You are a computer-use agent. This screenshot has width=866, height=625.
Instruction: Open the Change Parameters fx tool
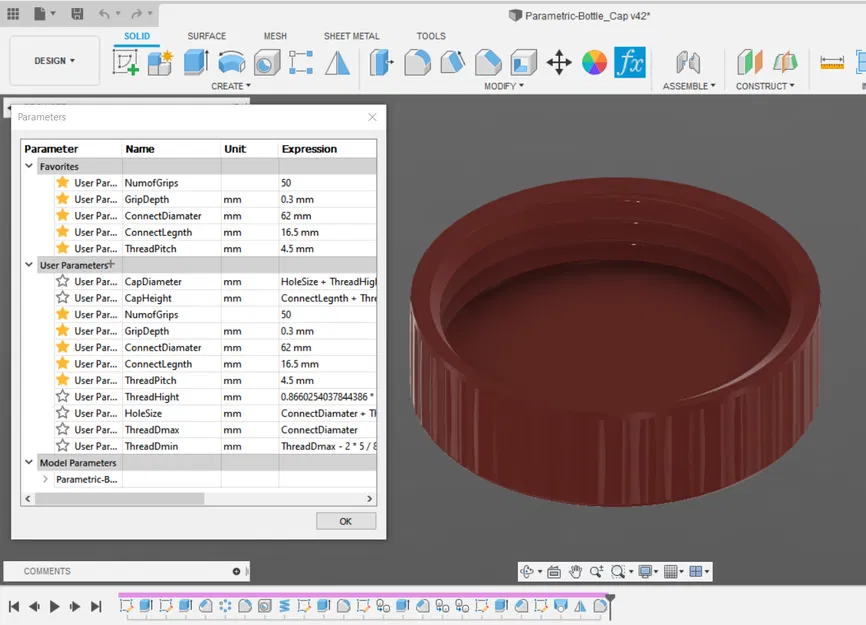tap(630, 62)
